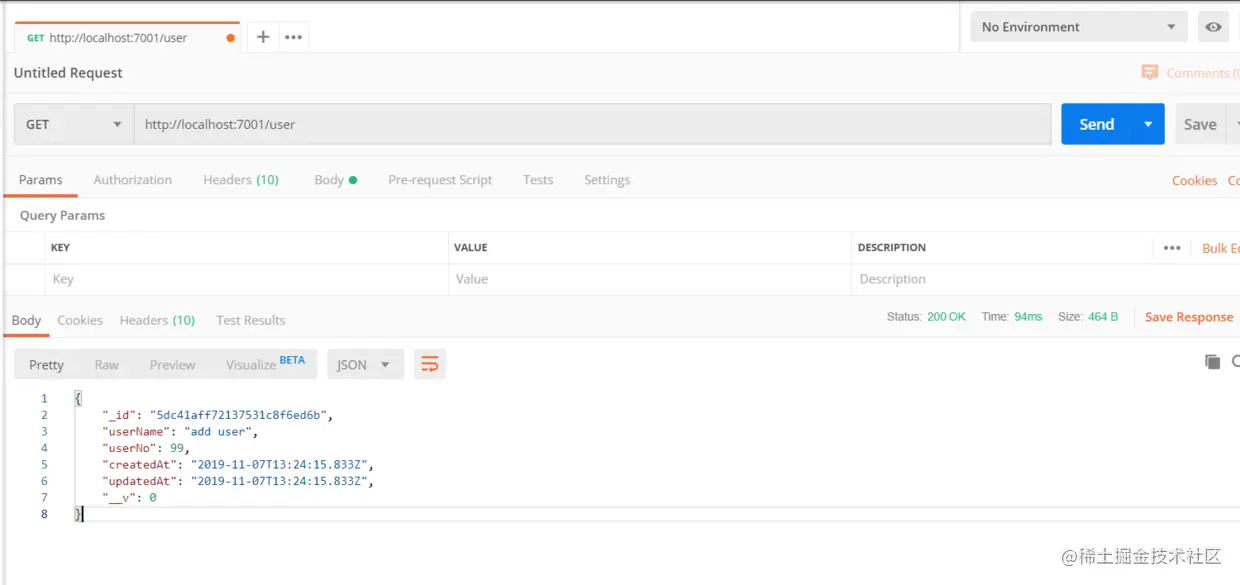The width and height of the screenshot is (1240, 585).
Task: Open Comments via the speech bubble icon
Action: (x=1150, y=73)
